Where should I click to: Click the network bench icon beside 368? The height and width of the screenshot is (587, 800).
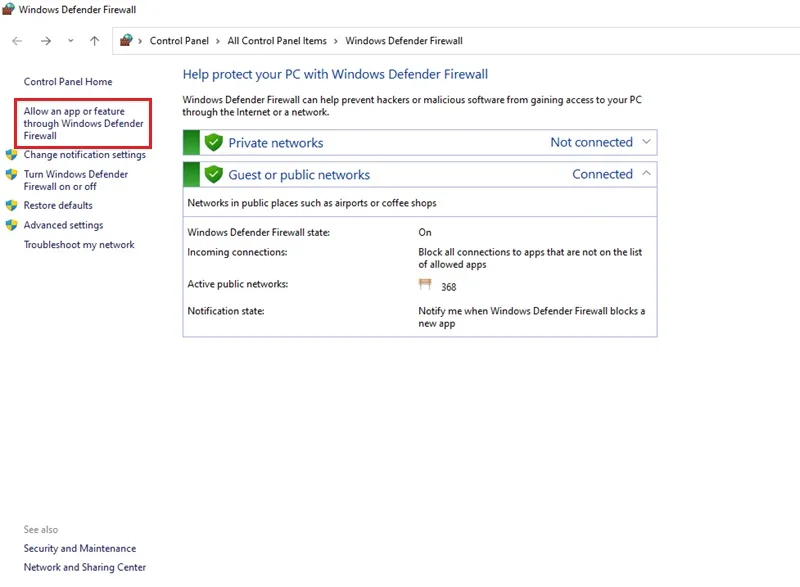click(x=425, y=285)
